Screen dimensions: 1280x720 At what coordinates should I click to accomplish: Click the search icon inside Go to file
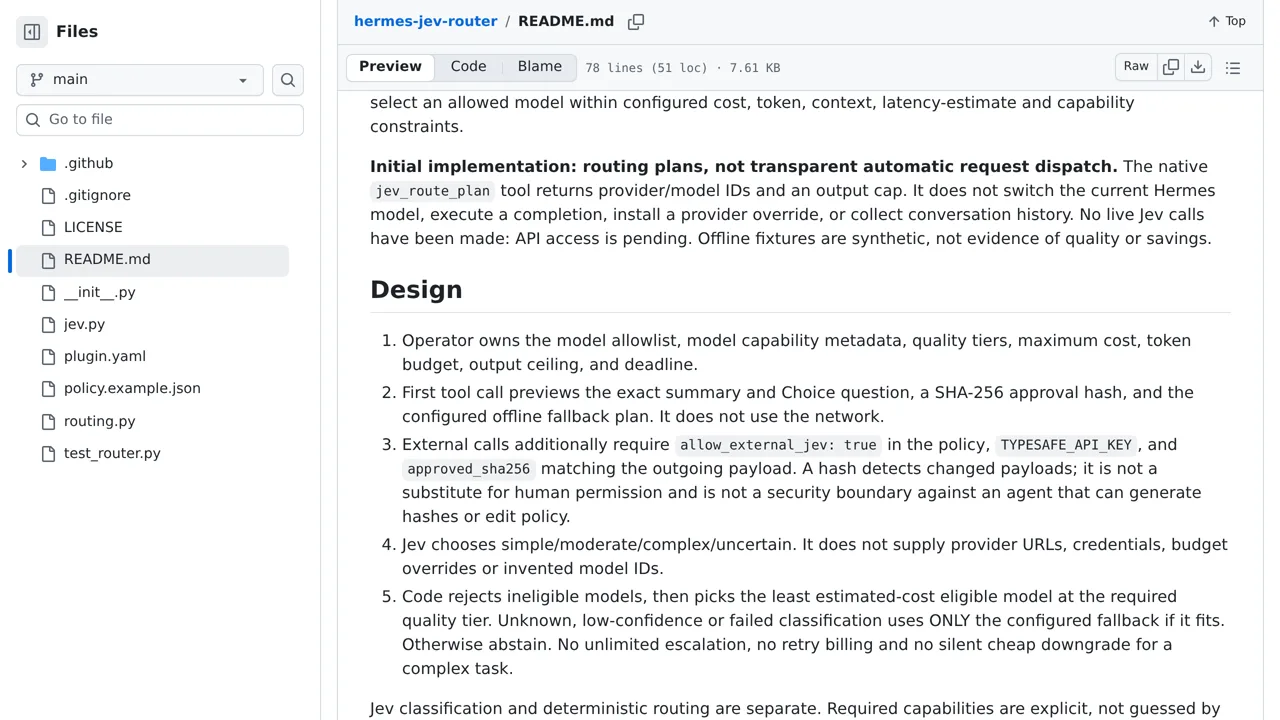33,120
